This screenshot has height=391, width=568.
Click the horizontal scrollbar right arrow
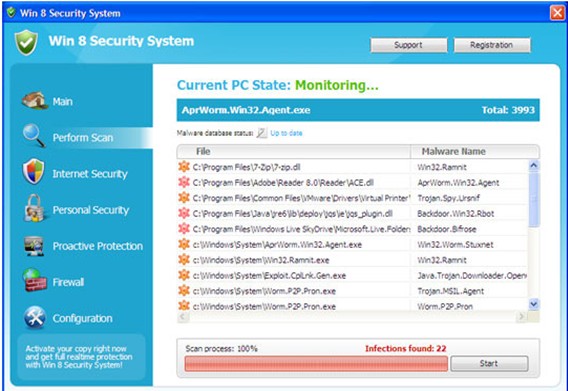tap(521, 317)
